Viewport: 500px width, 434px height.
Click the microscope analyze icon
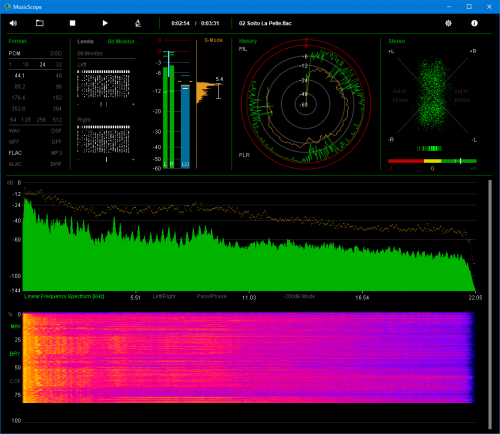[138, 23]
